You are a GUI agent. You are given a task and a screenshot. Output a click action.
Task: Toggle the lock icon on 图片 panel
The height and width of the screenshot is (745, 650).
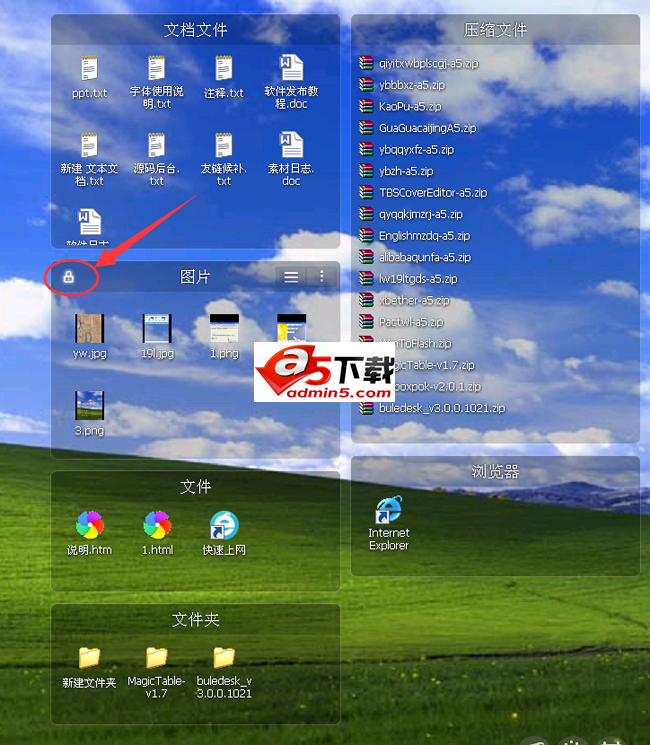point(69,277)
